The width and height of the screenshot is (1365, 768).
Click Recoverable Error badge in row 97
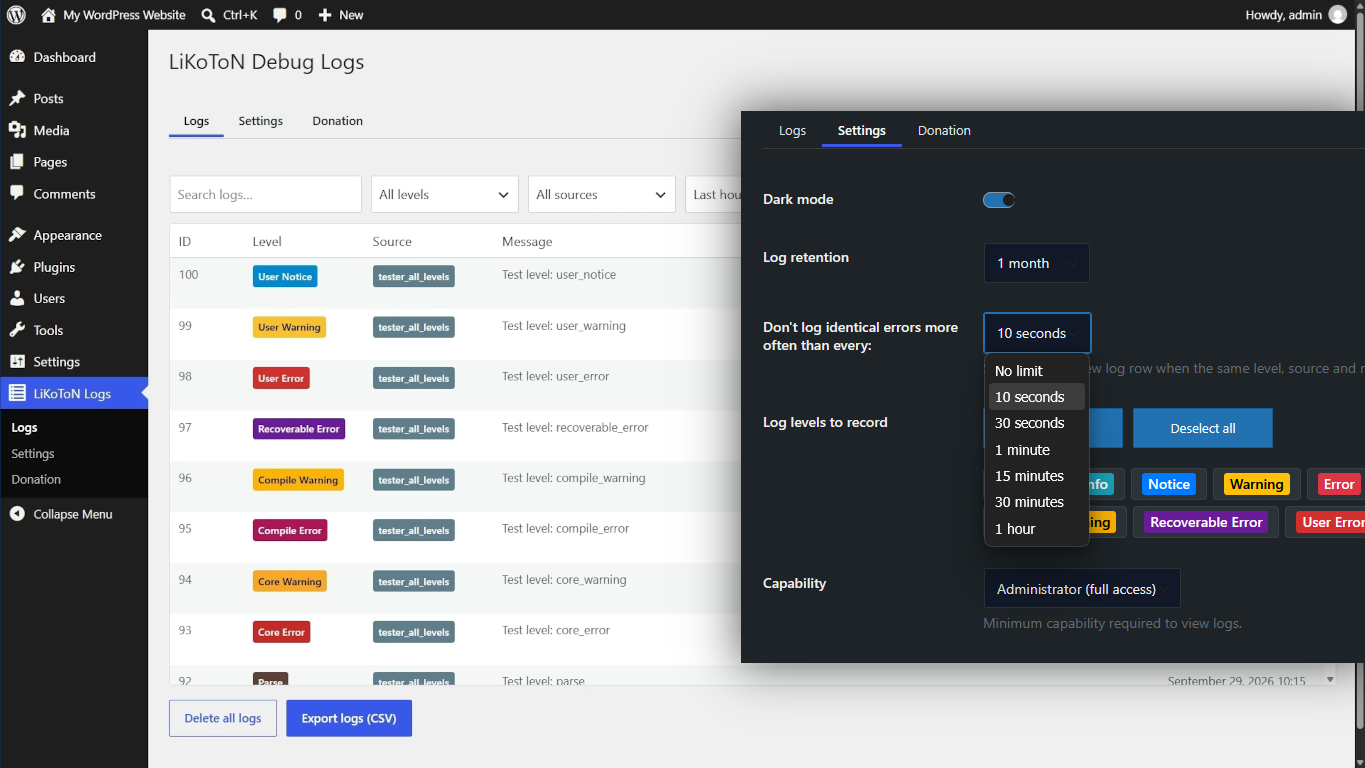coord(299,429)
